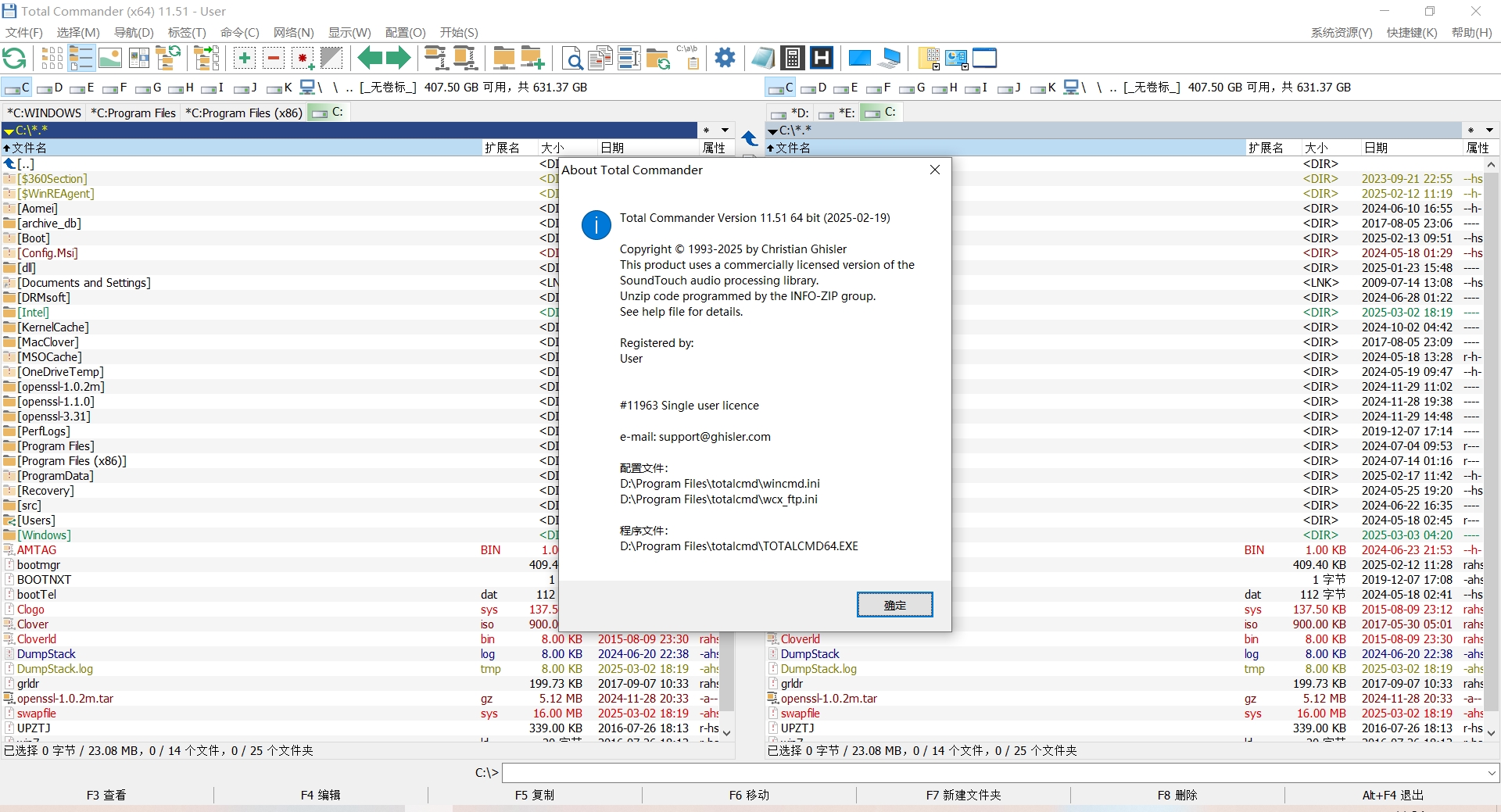Switch to thumbnail view mode
The height and width of the screenshot is (812, 1501).
[110, 58]
